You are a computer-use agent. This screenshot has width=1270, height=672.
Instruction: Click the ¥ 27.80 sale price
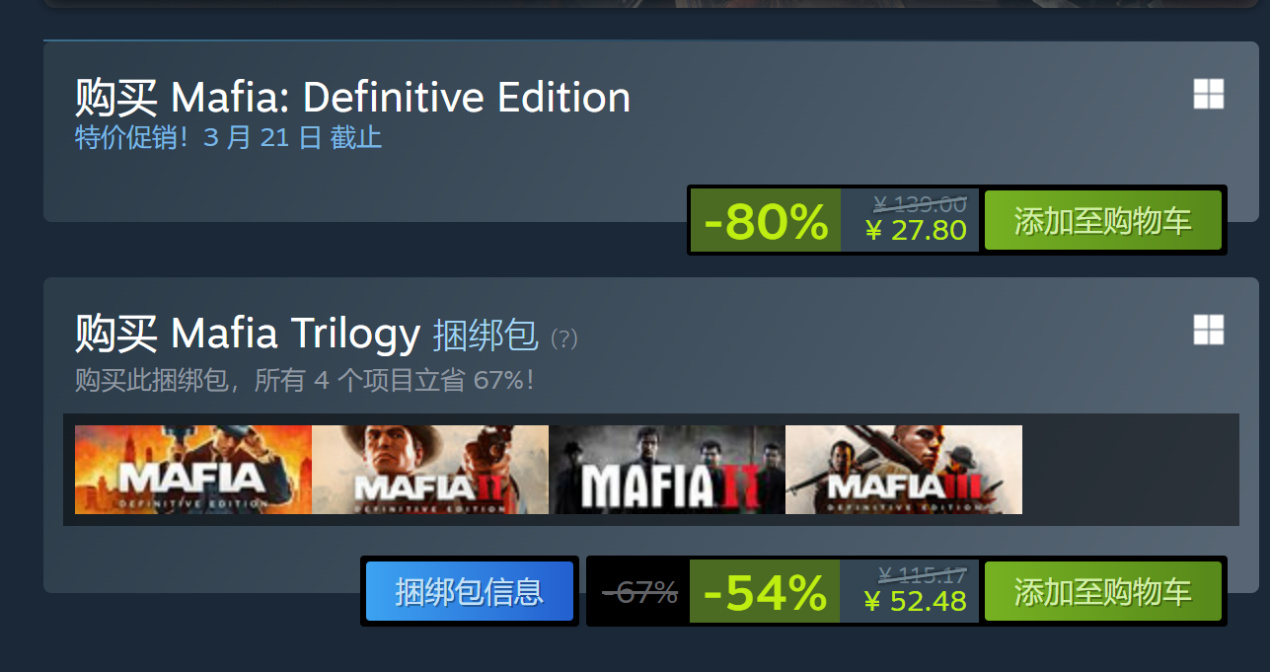(x=916, y=231)
